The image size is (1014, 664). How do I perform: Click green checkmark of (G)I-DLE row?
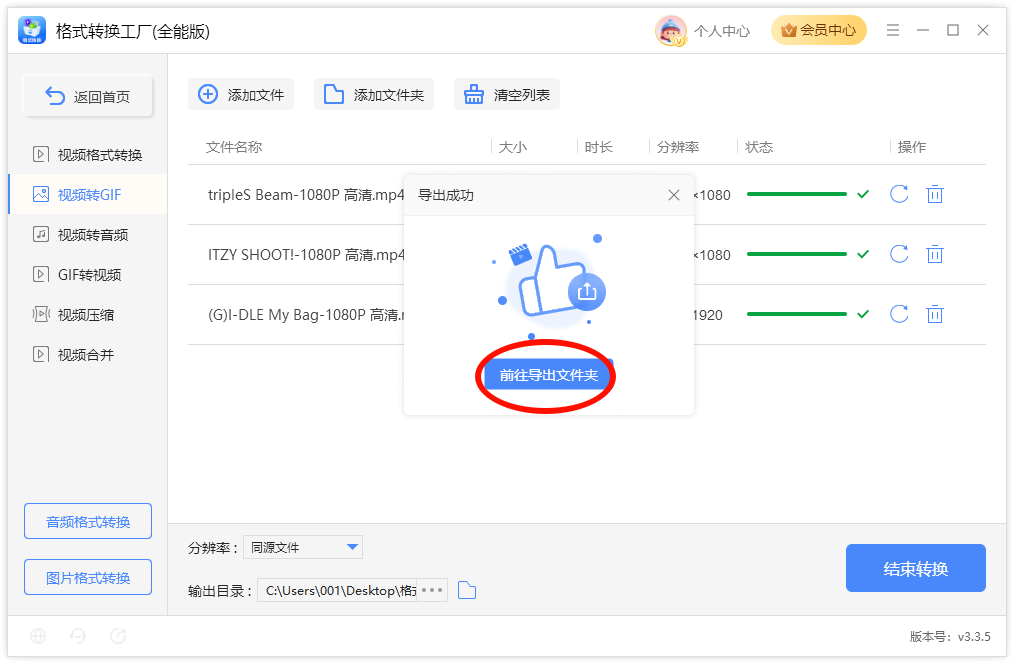[863, 314]
